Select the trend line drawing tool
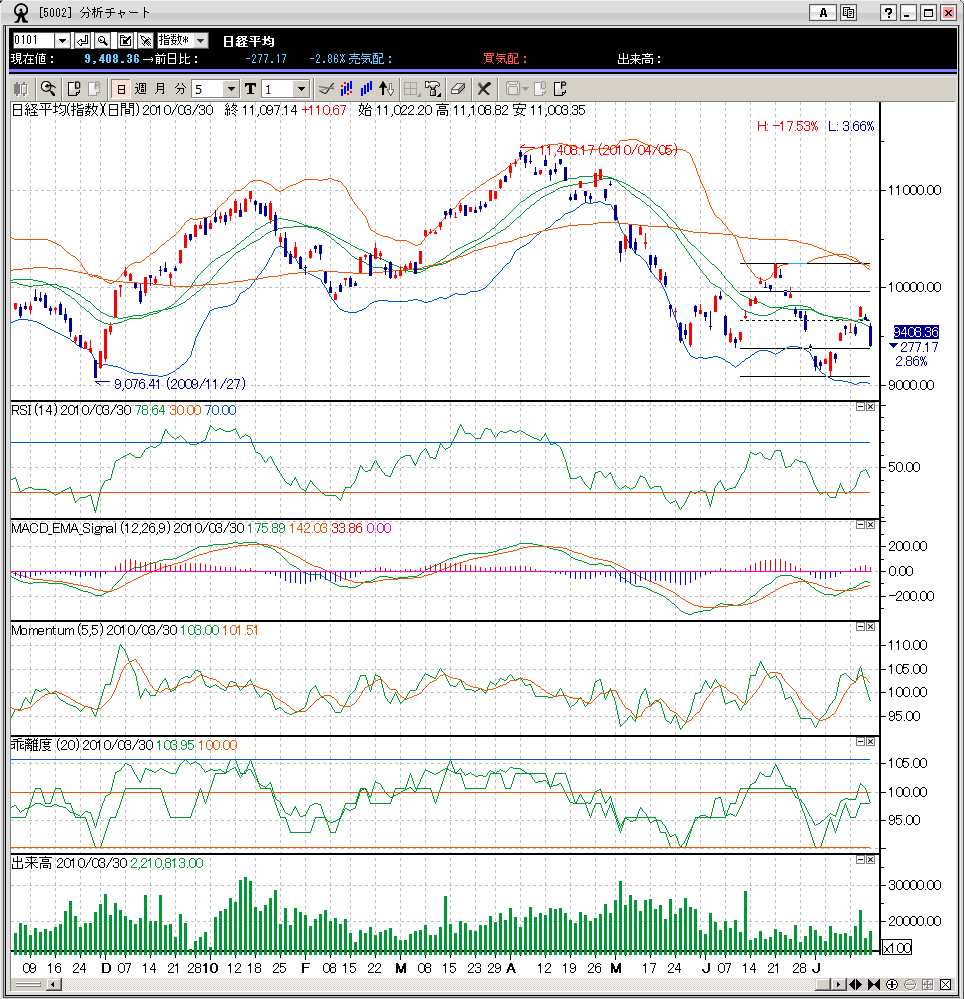This screenshot has height=999, width=964. [323, 88]
